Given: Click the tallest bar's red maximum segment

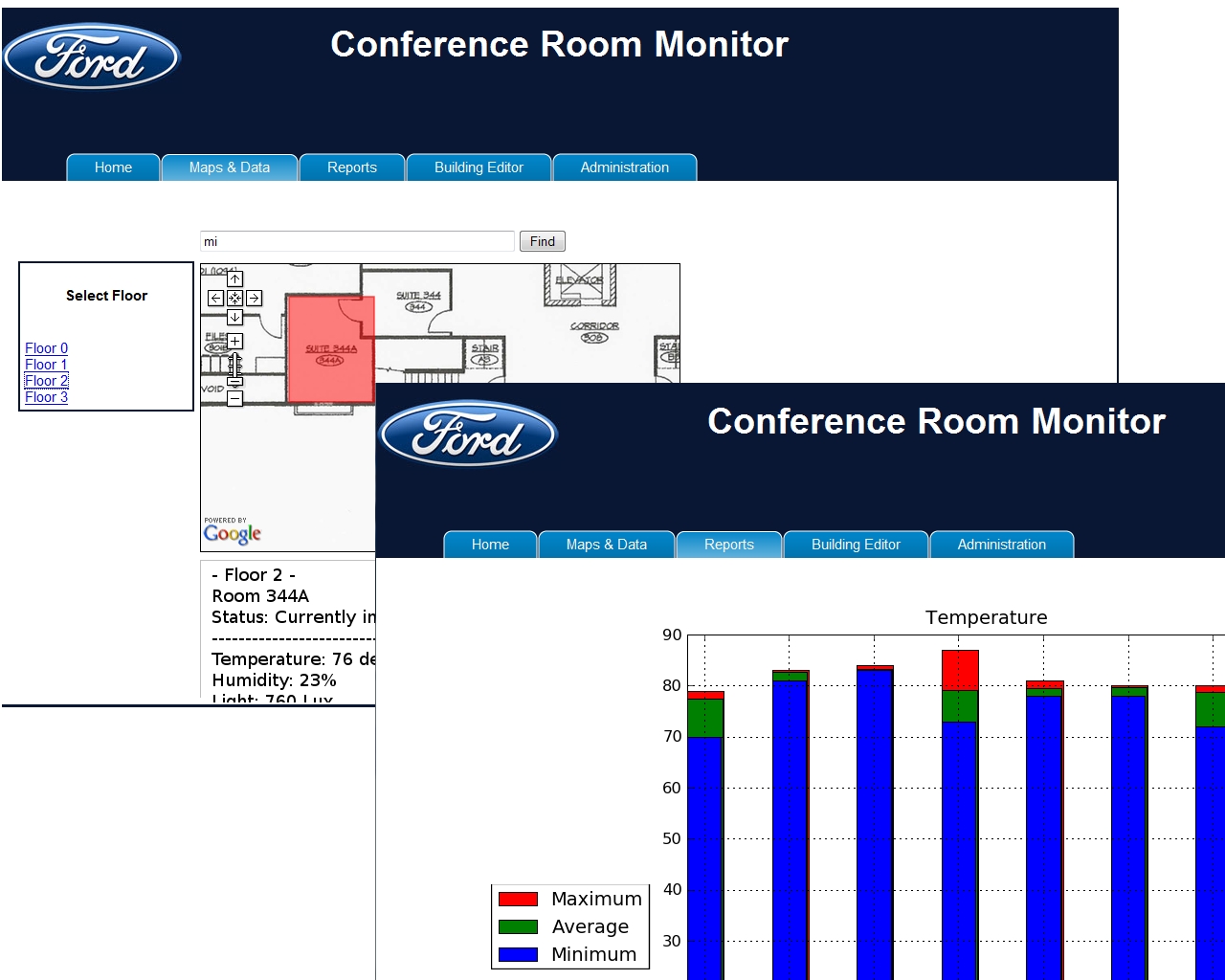Looking at the screenshot, I should point(960,670).
